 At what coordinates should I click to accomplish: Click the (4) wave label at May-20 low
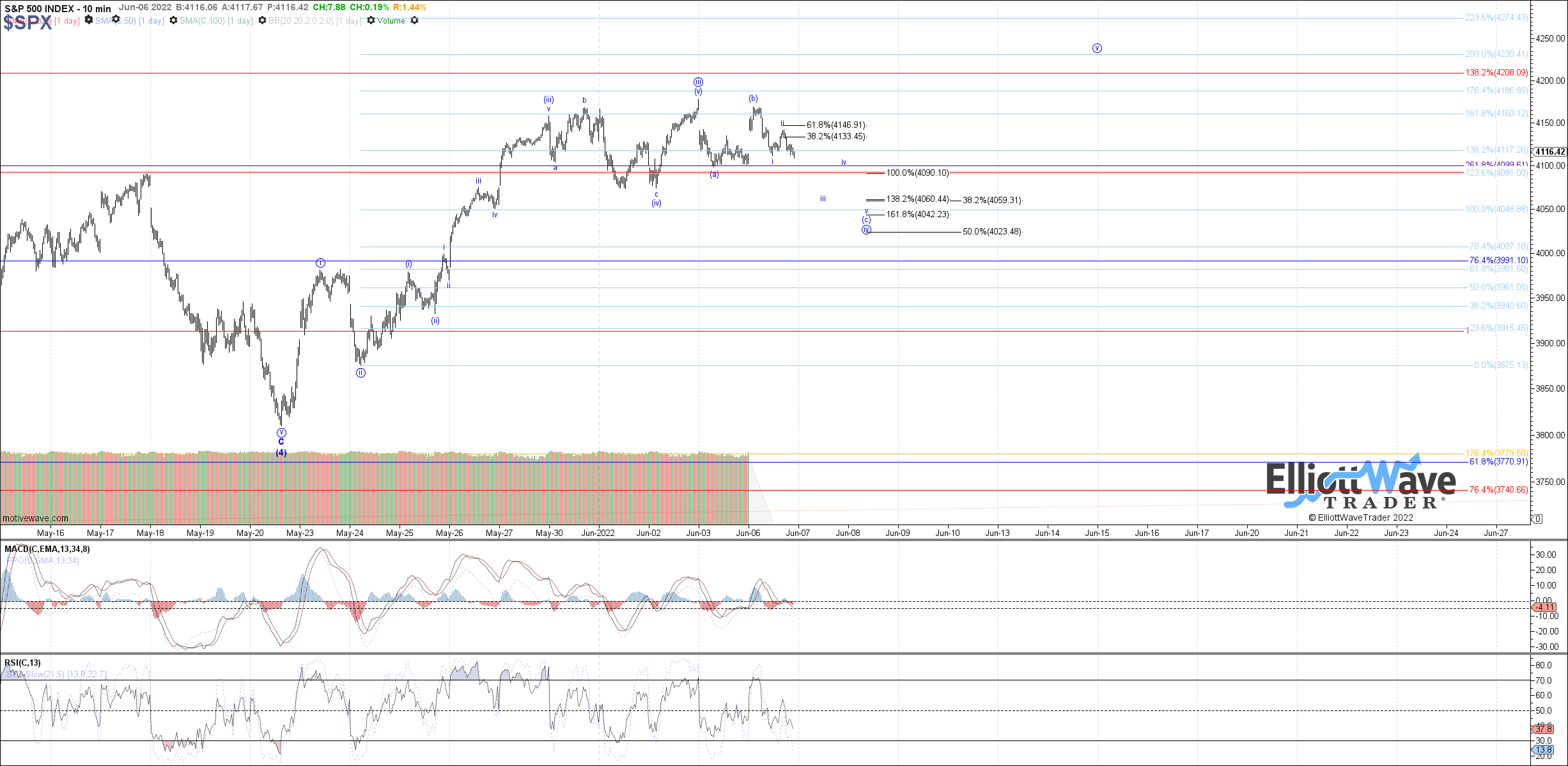(281, 453)
